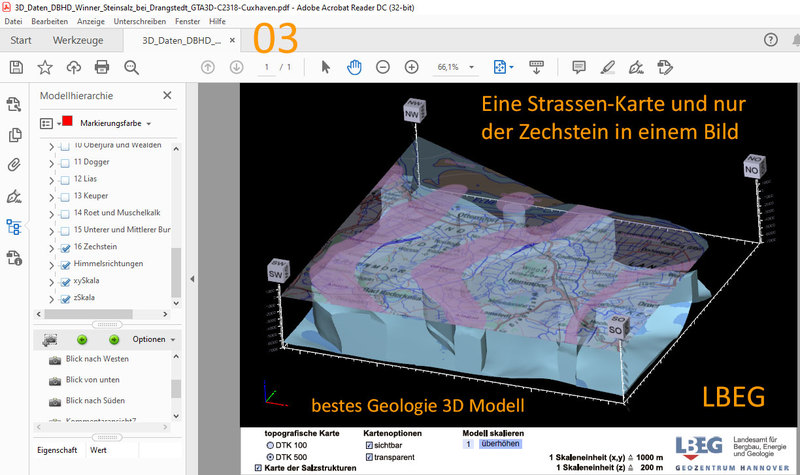Image resolution: width=800 pixels, height=475 pixels.
Task: Select the DTK 100 radio button
Action: pos(268,443)
